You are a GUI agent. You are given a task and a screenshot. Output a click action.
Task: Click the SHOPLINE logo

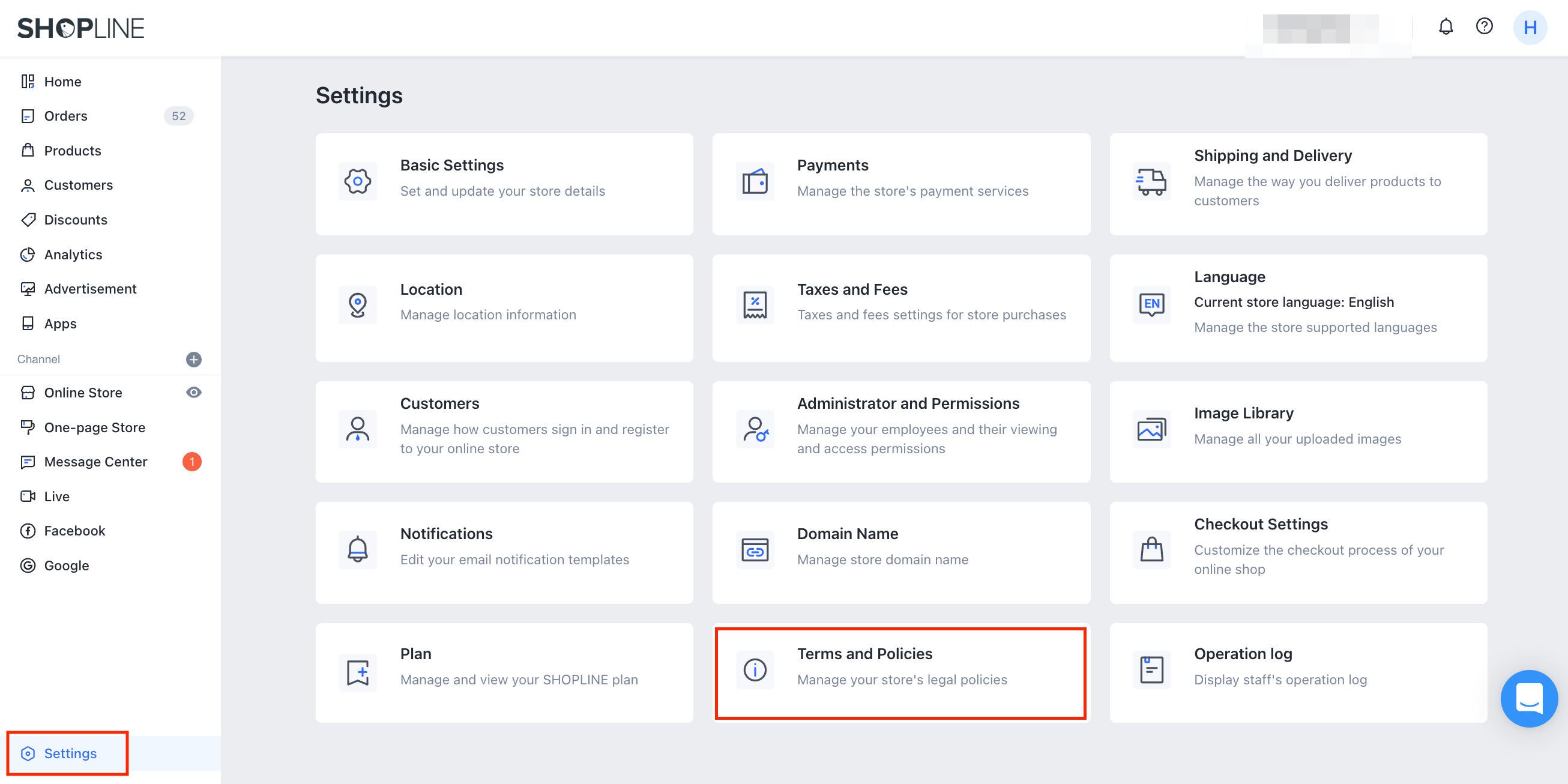point(81,28)
